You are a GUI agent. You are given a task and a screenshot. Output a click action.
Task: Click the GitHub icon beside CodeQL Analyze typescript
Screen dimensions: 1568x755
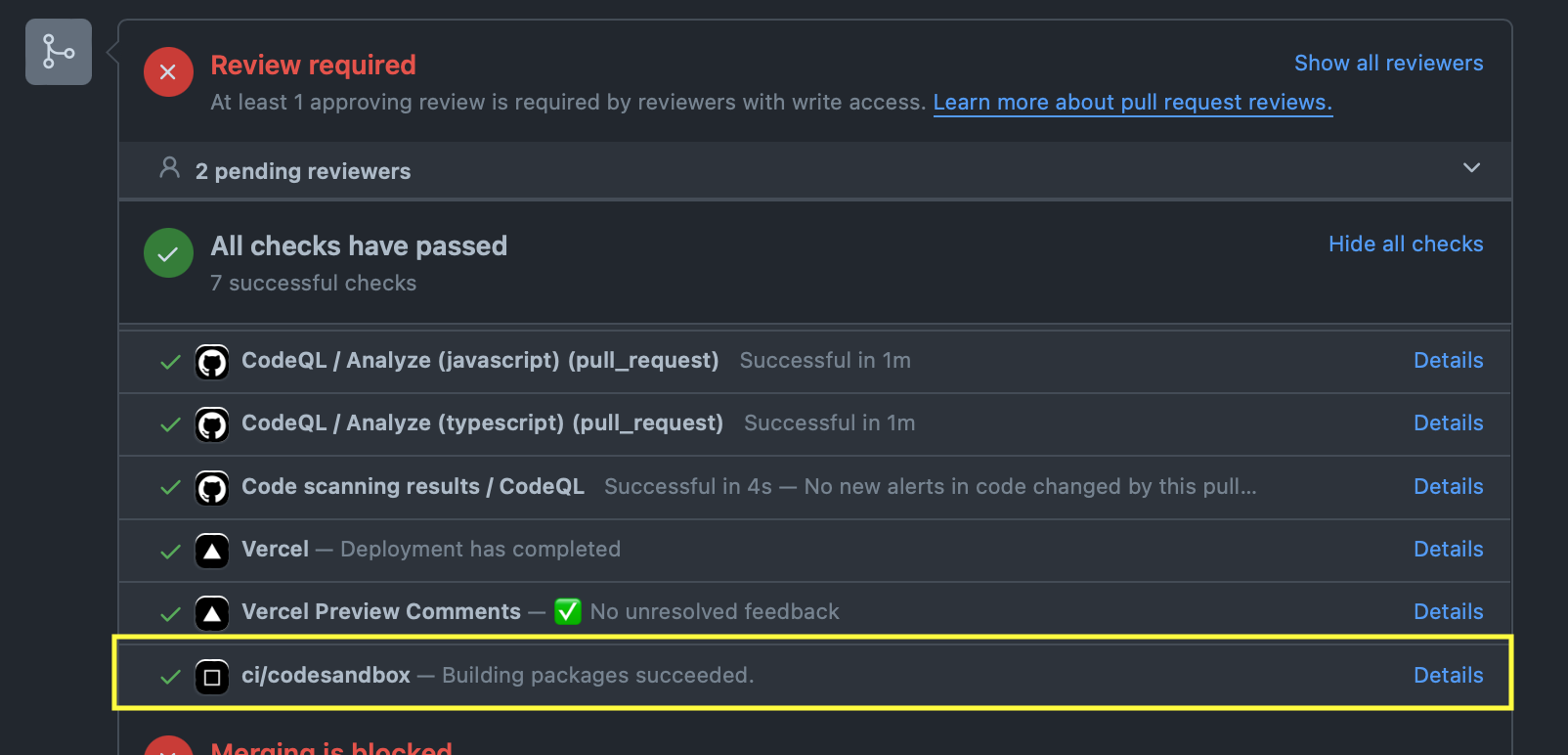(212, 423)
